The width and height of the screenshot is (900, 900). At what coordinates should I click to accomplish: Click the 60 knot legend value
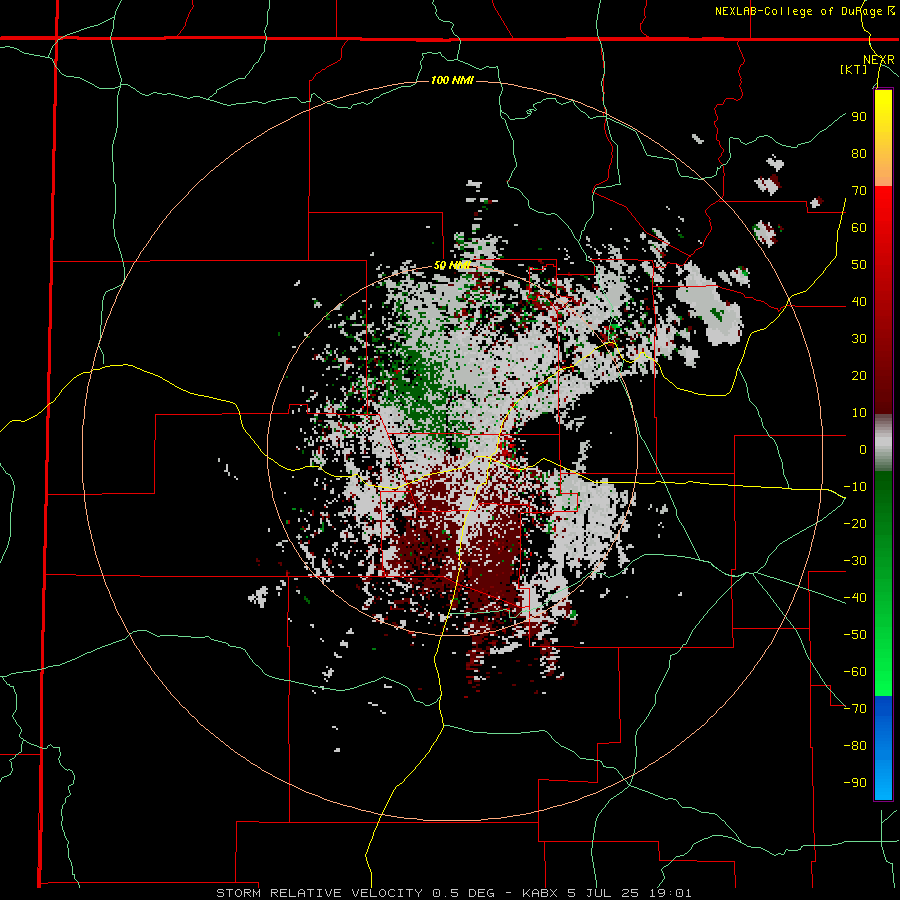coord(859,227)
